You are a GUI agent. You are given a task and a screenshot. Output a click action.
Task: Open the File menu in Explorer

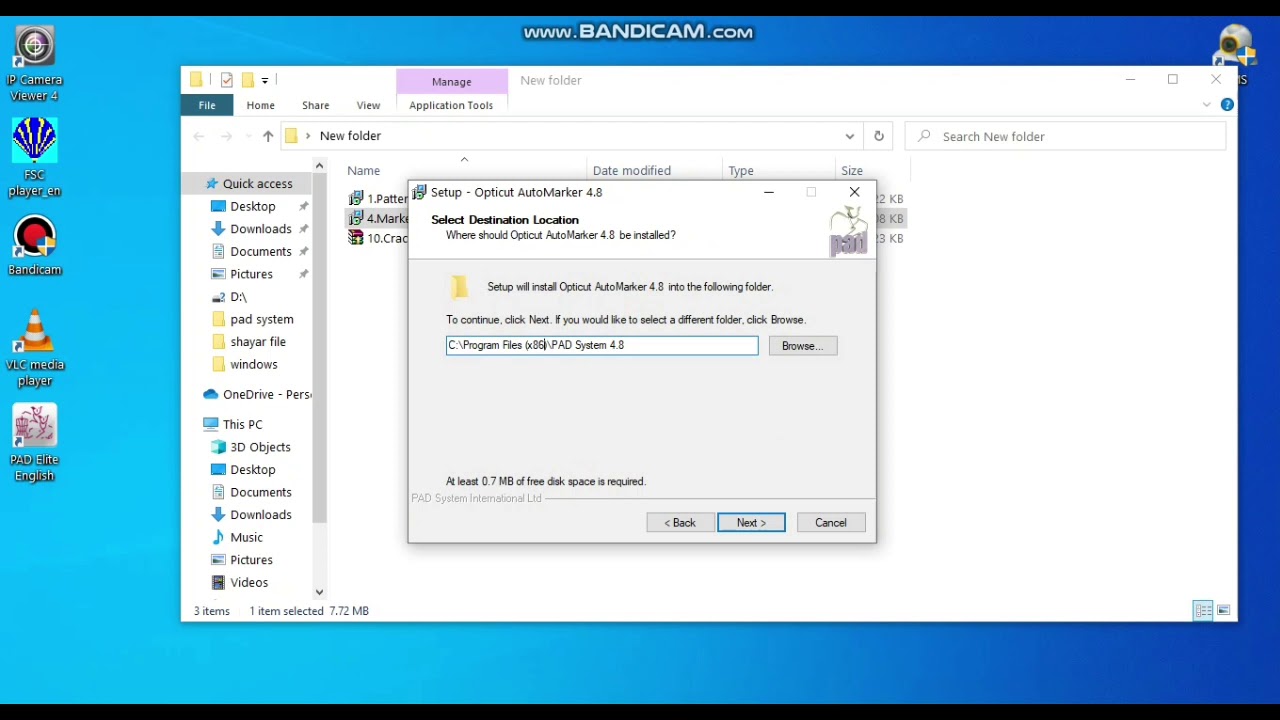point(207,105)
